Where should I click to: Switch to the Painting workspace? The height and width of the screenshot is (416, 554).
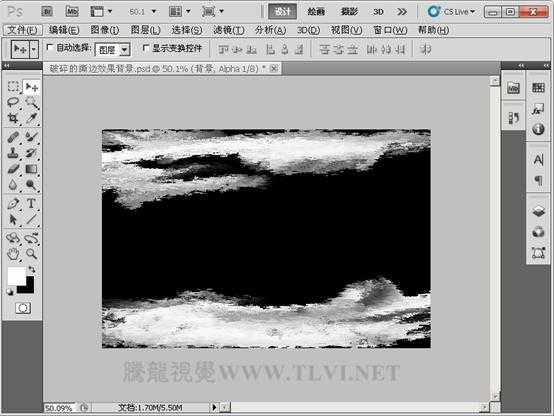coord(316,12)
